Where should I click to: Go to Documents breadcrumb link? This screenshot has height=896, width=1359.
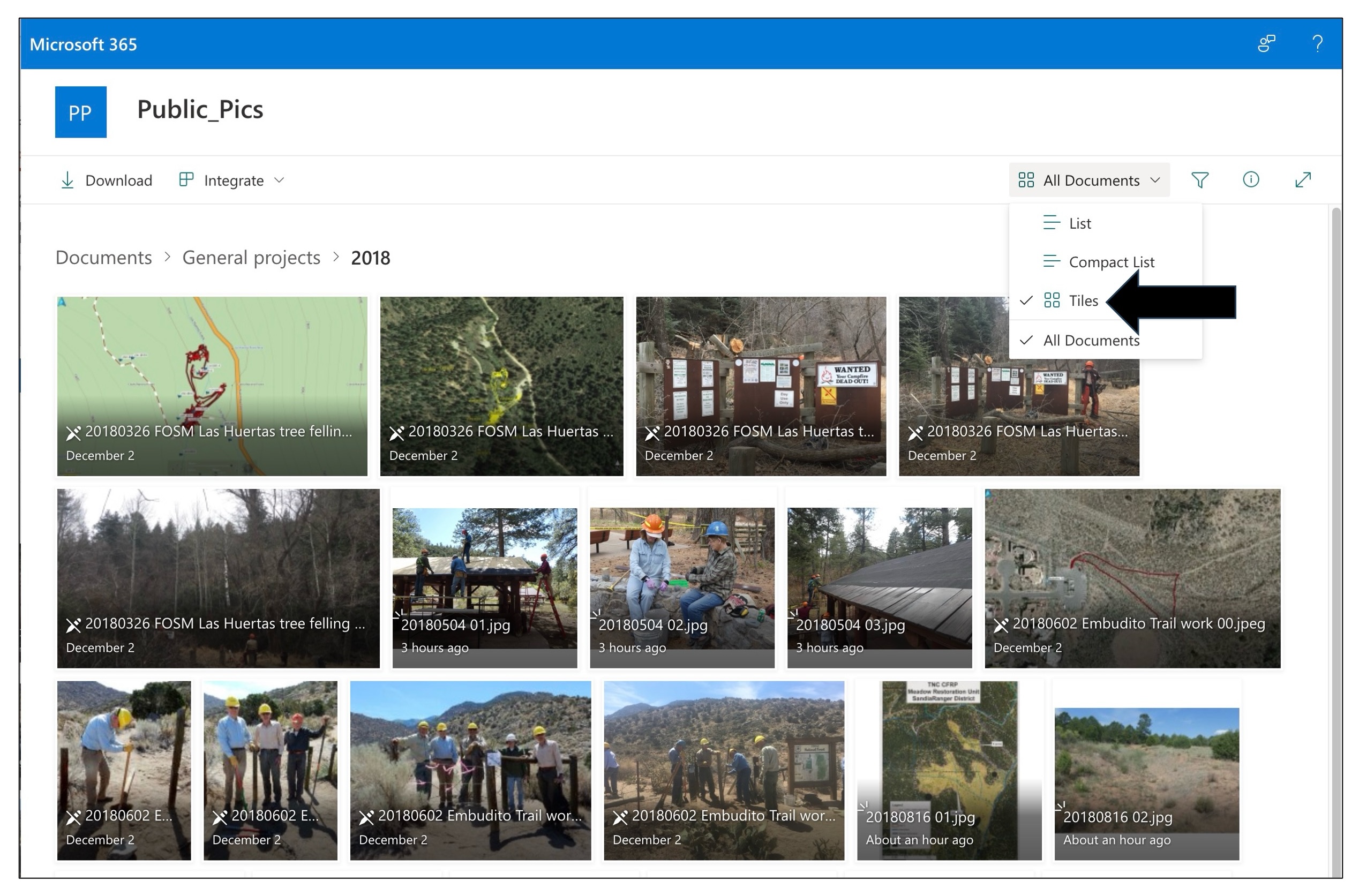coord(103,258)
